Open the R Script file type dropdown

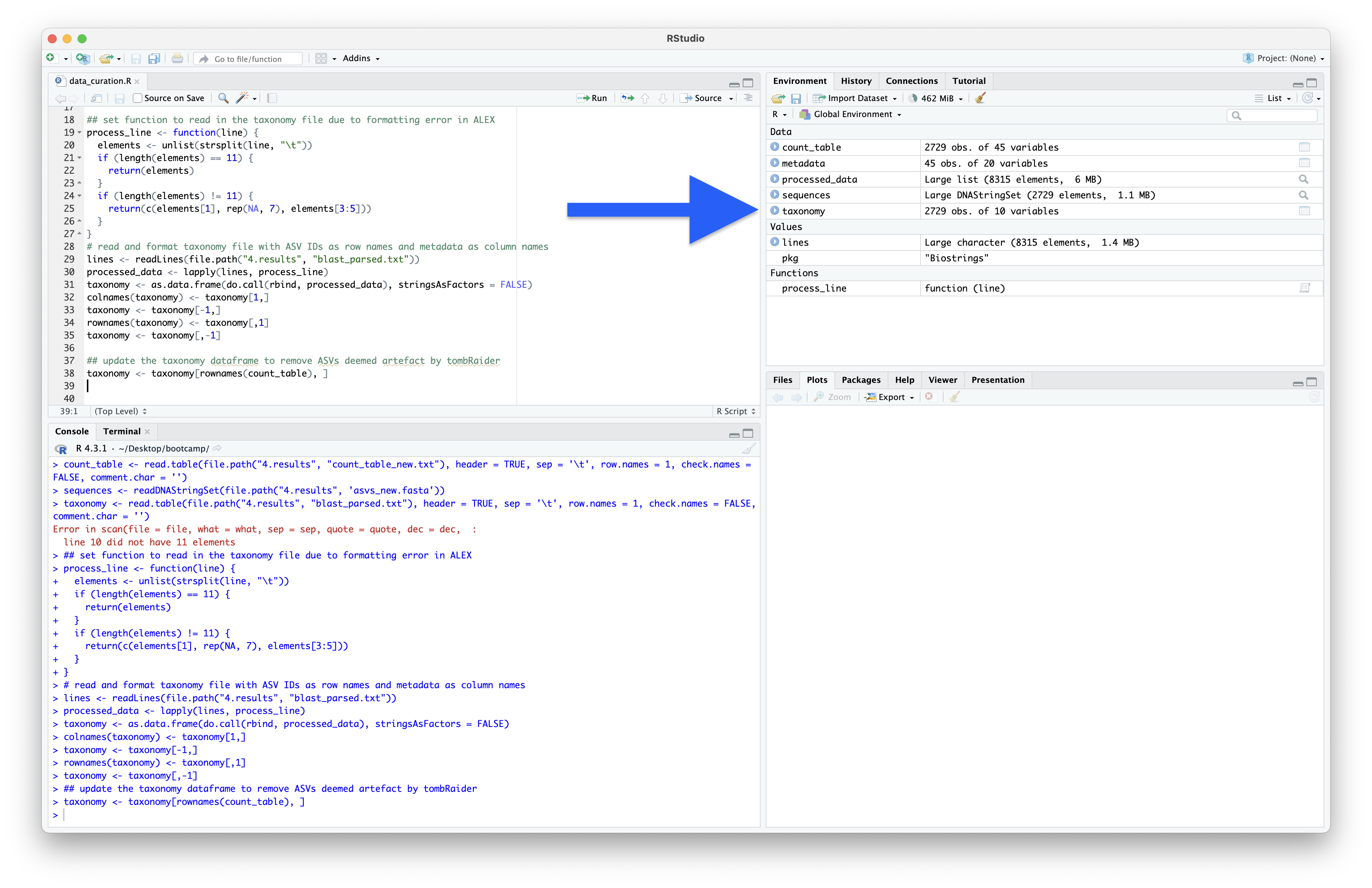coord(736,411)
